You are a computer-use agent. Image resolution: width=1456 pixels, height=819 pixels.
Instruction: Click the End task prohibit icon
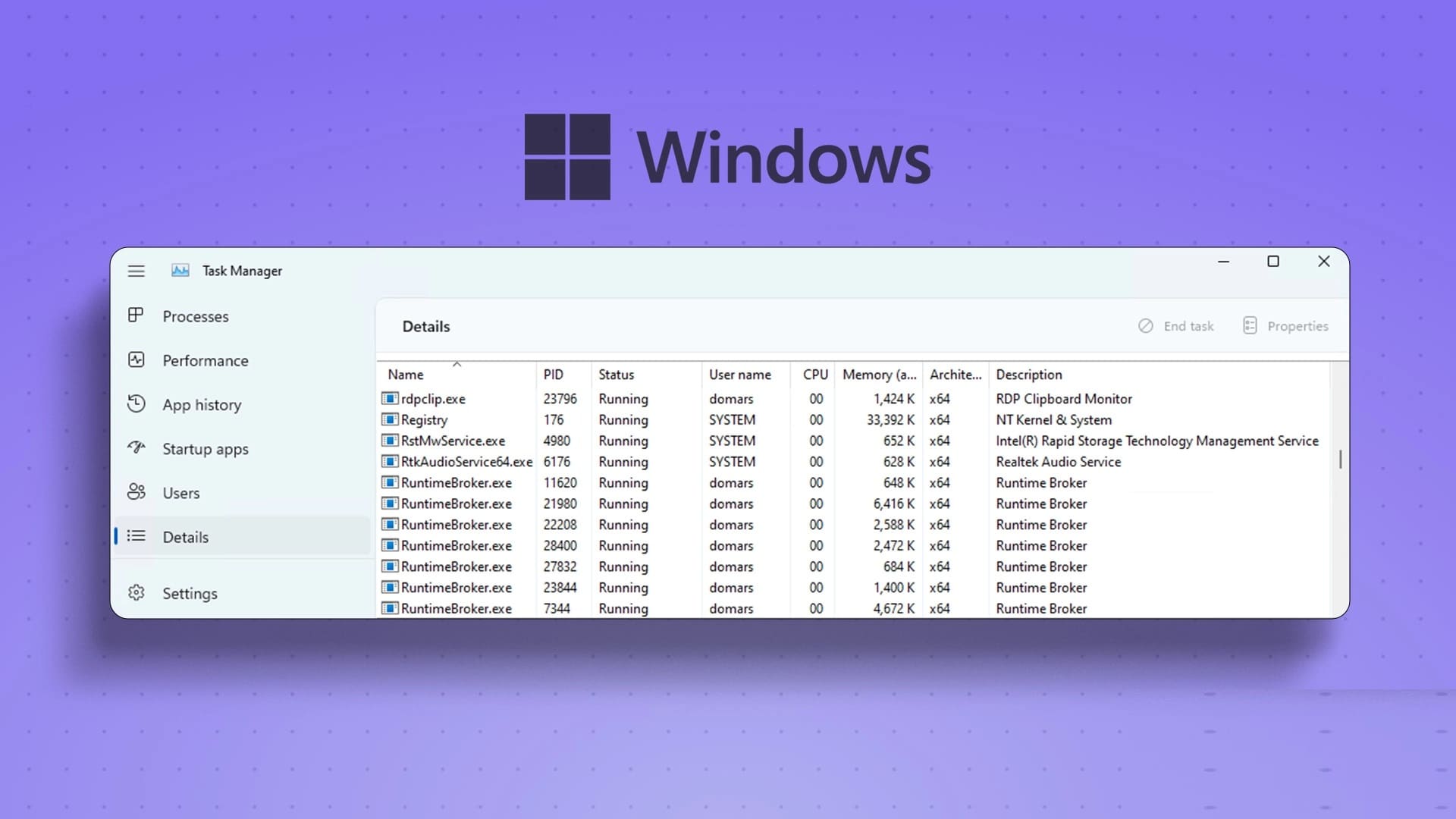[x=1145, y=325]
